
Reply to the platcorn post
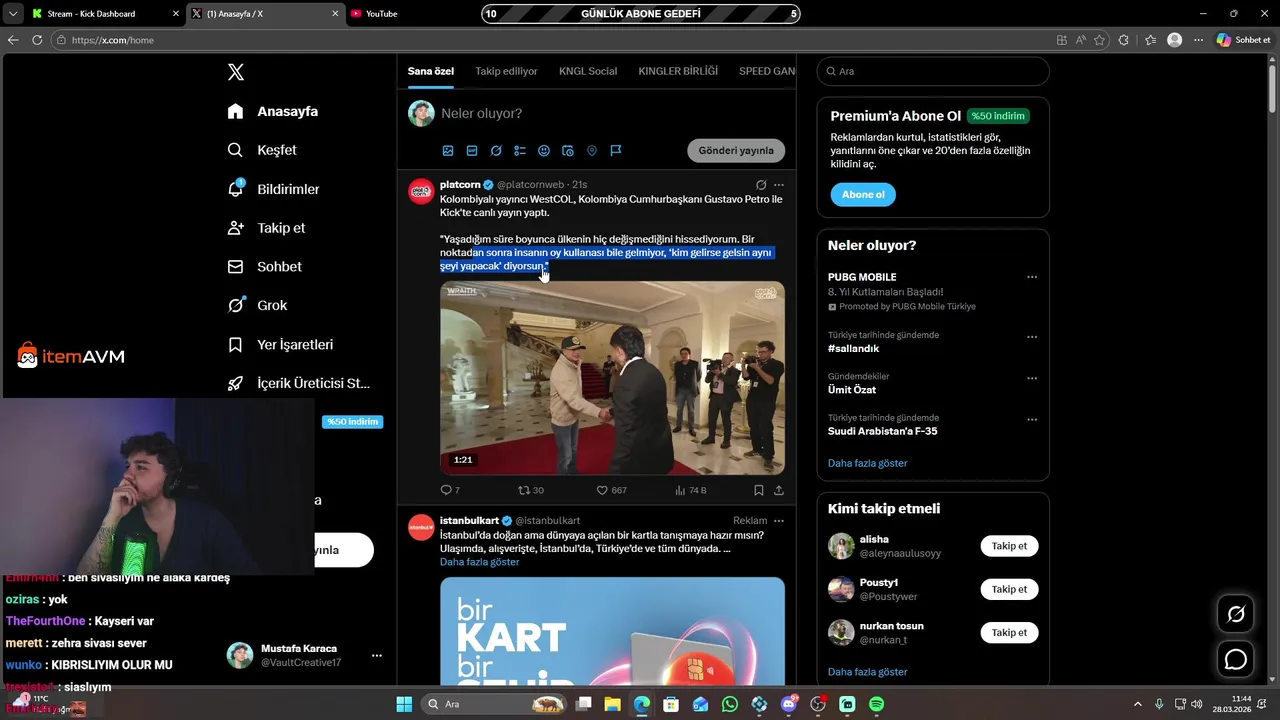450,490
